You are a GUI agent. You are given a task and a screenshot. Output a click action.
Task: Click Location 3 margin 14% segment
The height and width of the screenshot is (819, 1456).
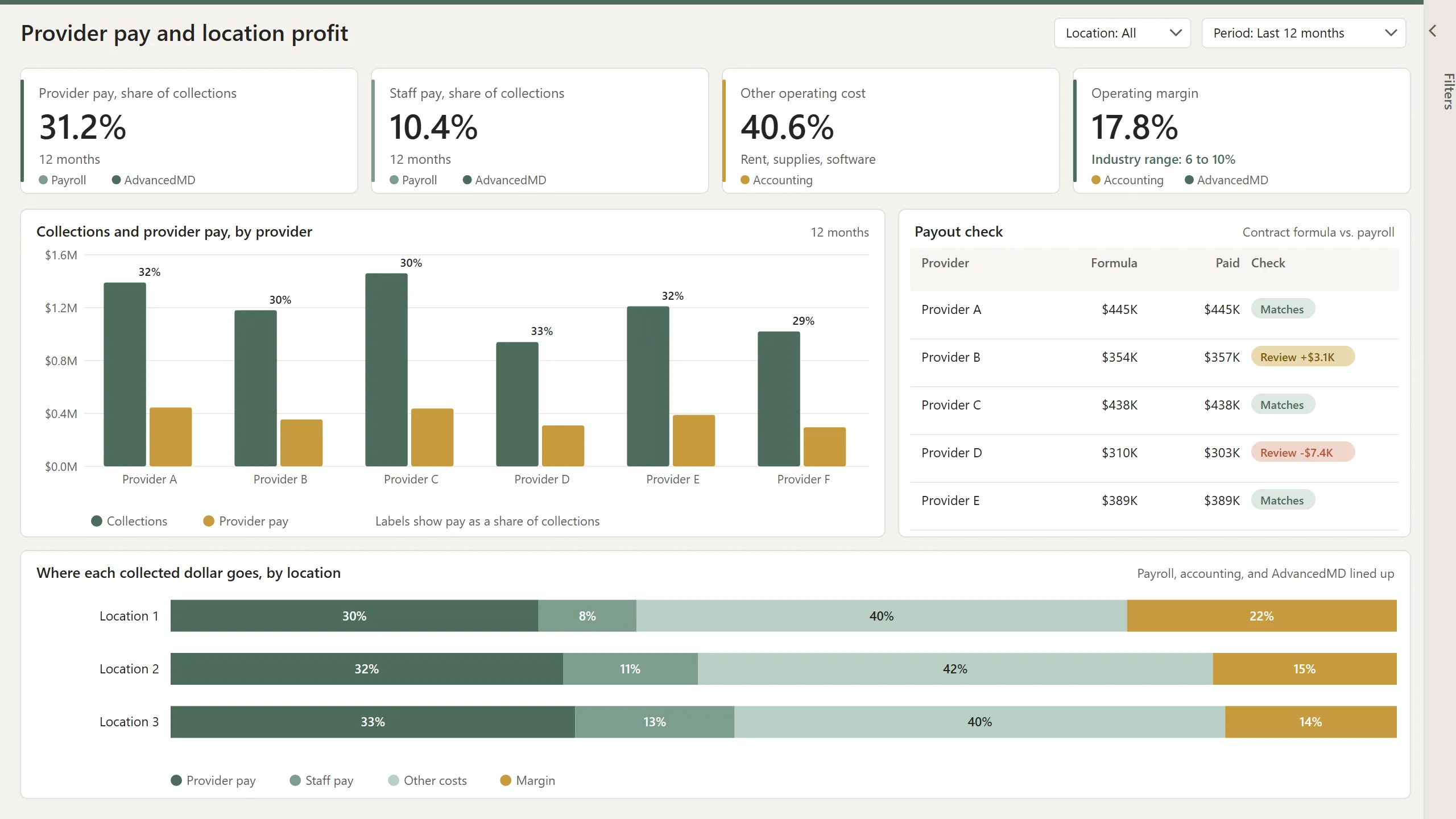coord(1311,722)
